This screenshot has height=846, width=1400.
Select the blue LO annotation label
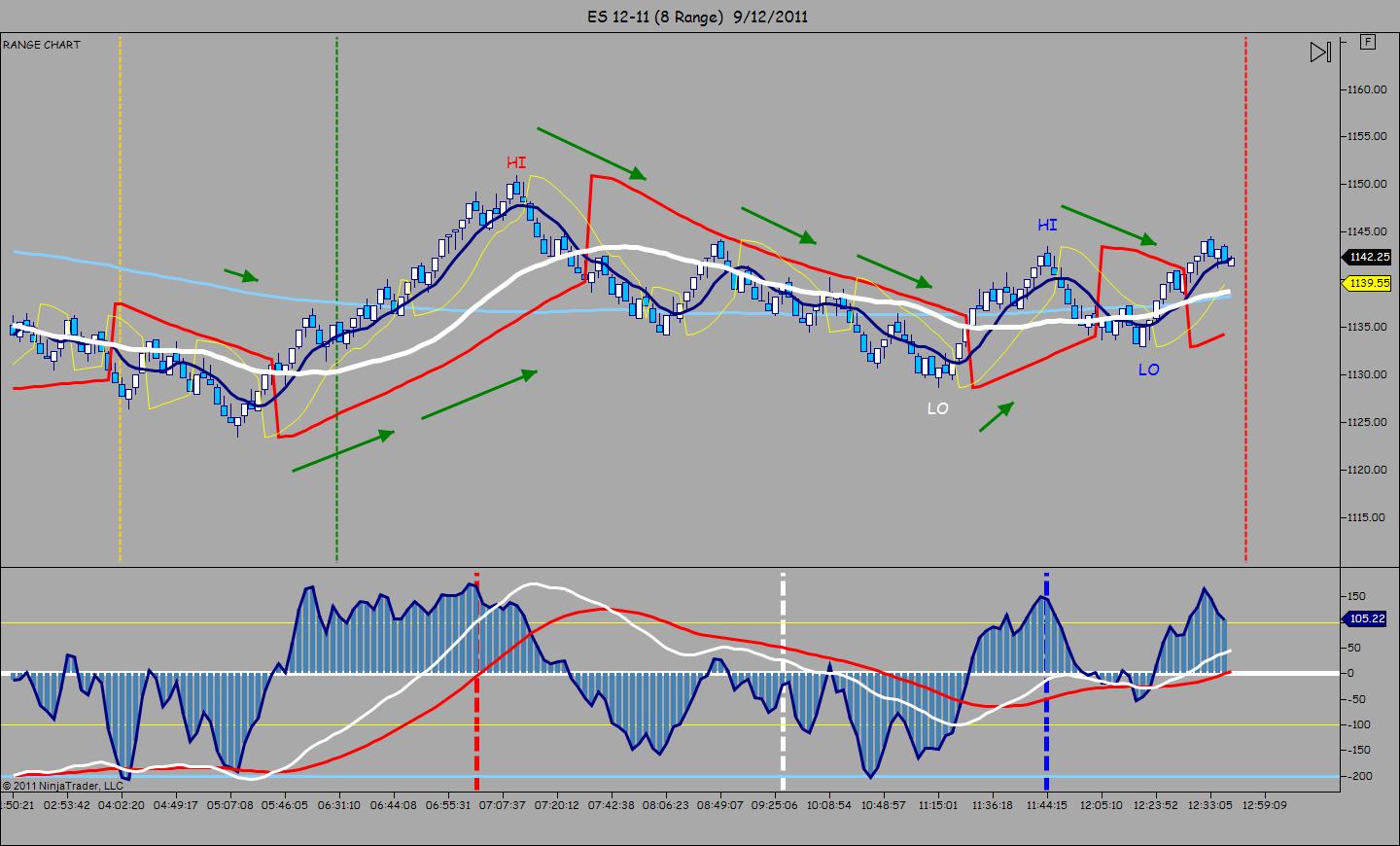1148,370
